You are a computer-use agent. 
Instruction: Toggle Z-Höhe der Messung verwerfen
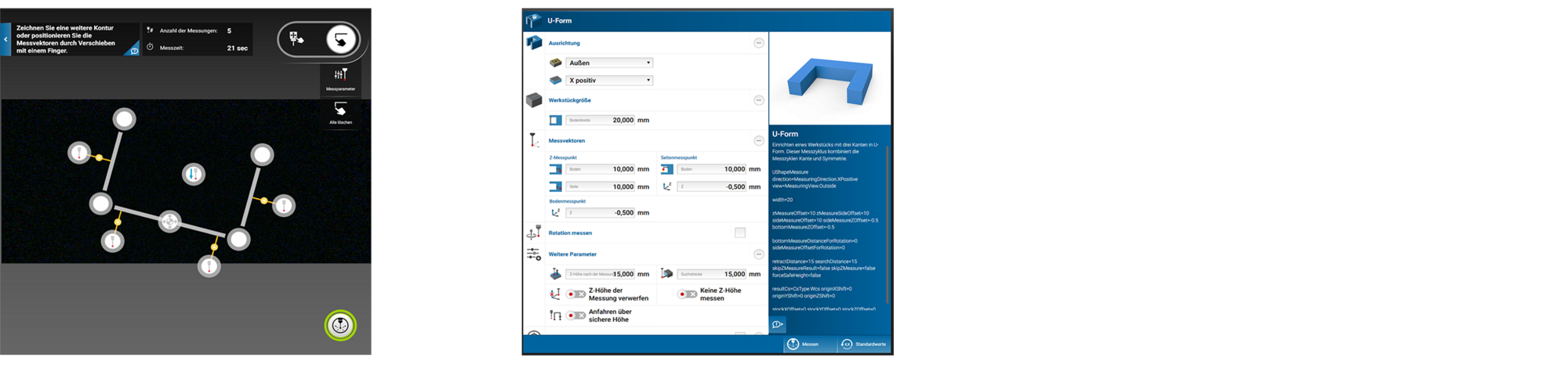pyautogui.click(x=576, y=294)
